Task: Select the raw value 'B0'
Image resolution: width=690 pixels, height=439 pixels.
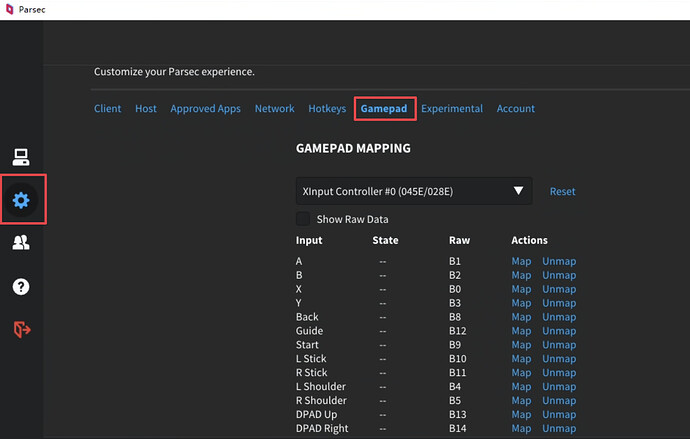Action: (455, 289)
